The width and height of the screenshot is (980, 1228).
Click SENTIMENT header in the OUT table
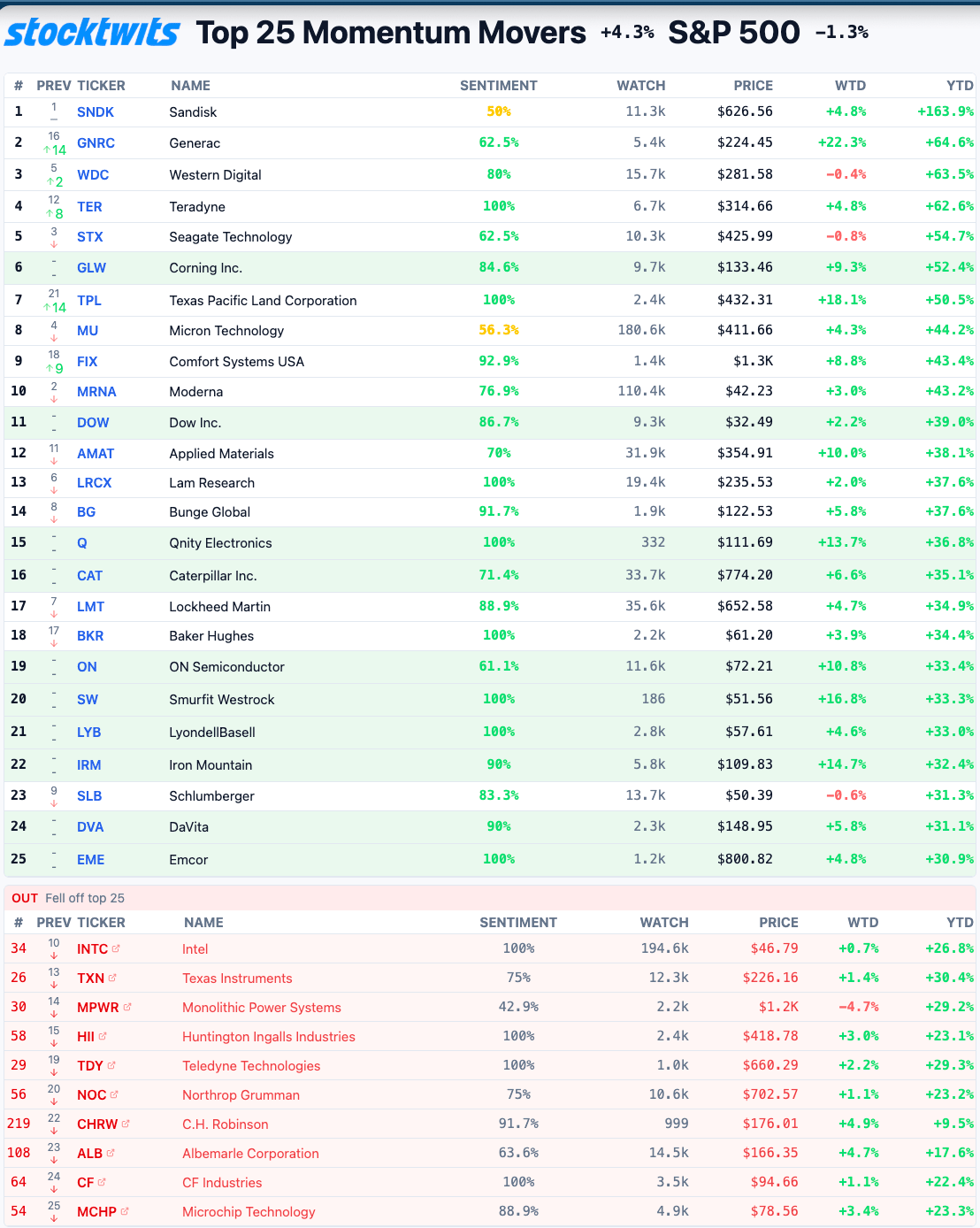click(x=518, y=923)
